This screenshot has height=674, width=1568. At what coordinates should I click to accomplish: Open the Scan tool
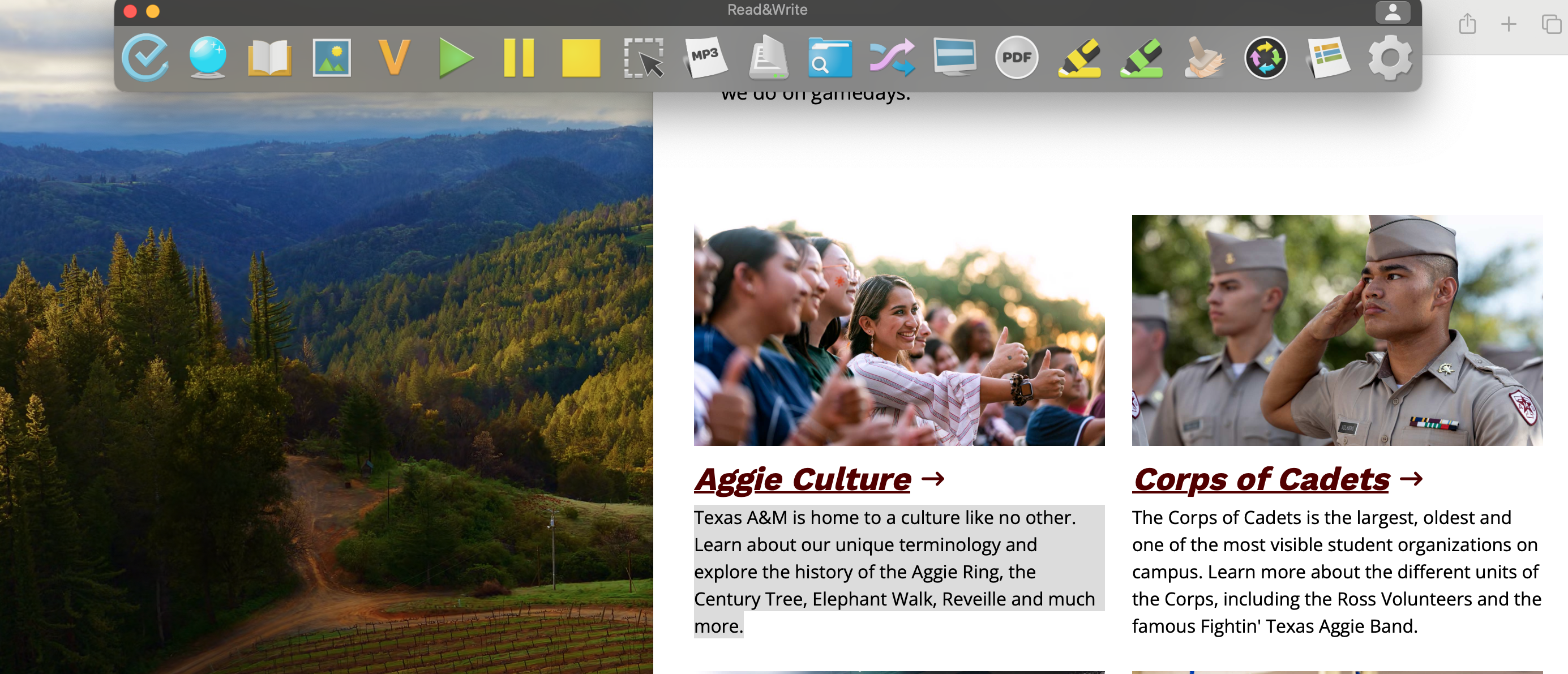pyautogui.click(x=768, y=59)
